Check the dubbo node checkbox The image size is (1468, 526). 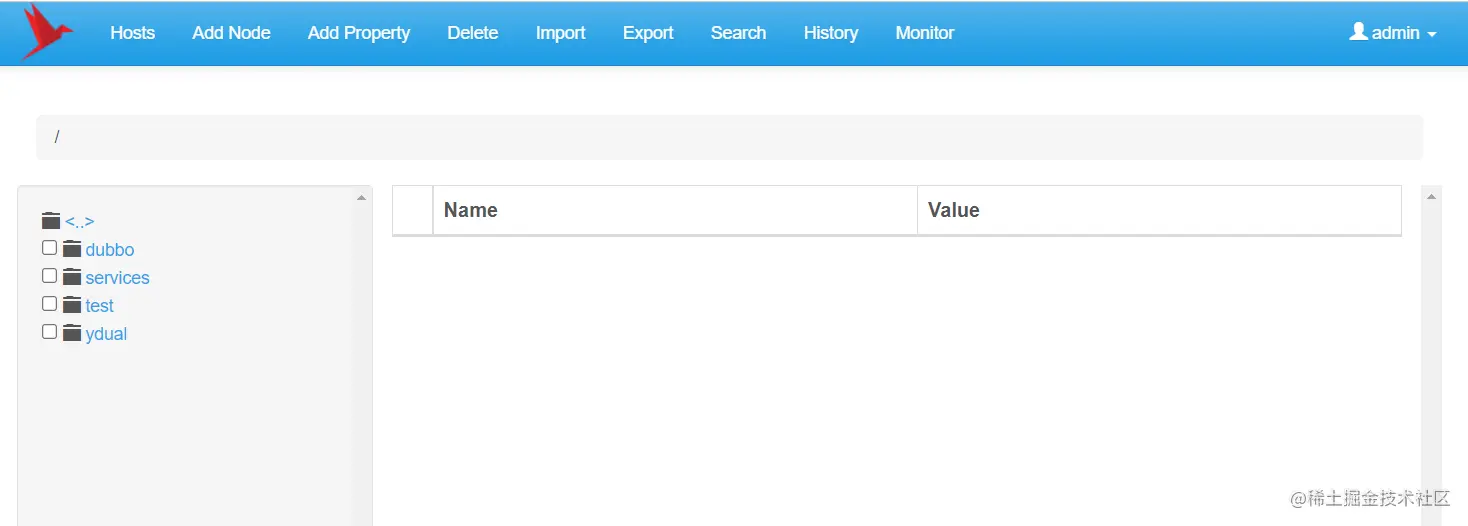(x=49, y=248)
